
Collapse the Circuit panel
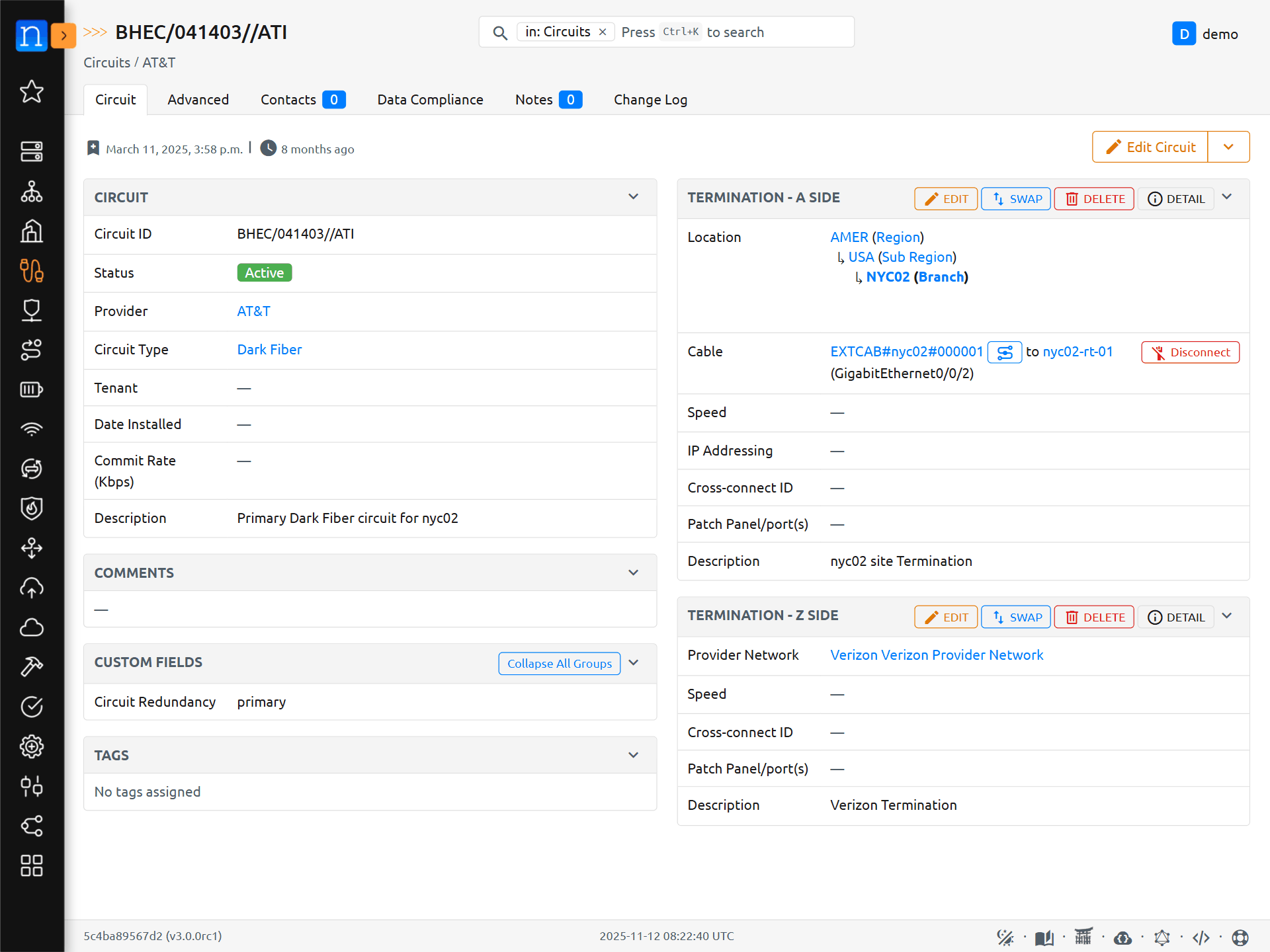click(x=633, y=197)
